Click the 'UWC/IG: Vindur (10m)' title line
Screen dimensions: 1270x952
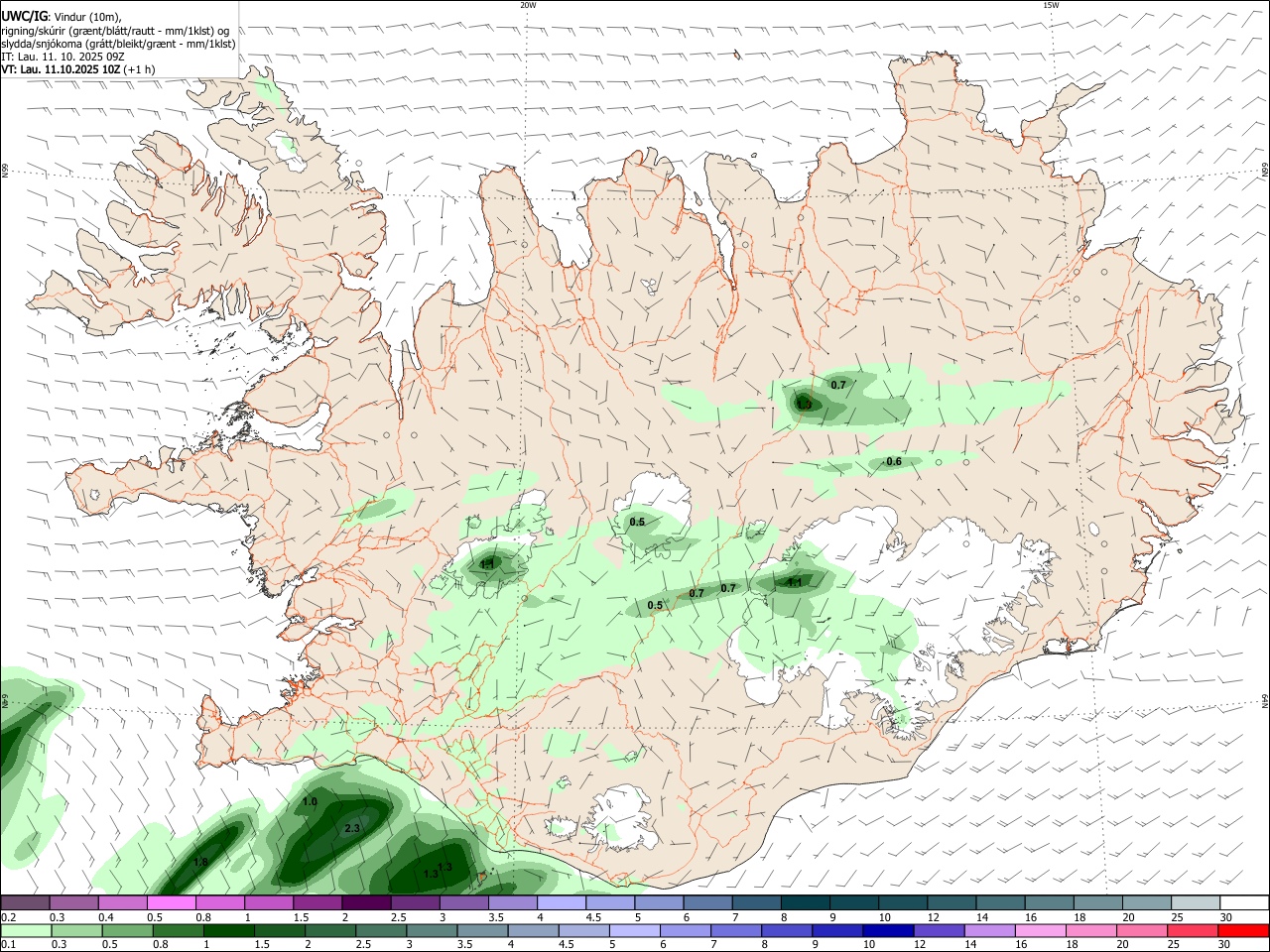(x=62, y=16)
